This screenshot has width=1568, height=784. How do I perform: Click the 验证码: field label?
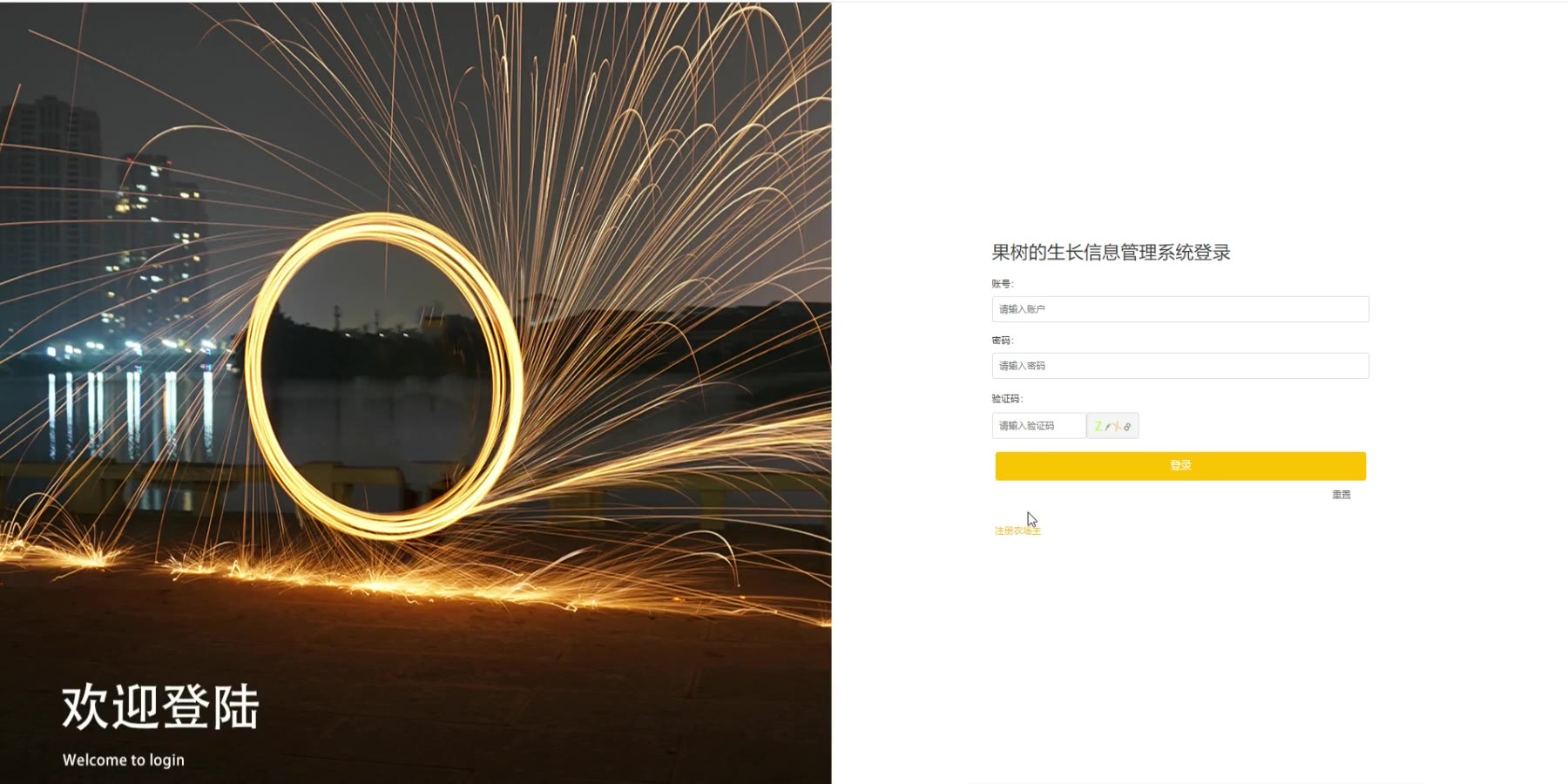pos(1007,399)
